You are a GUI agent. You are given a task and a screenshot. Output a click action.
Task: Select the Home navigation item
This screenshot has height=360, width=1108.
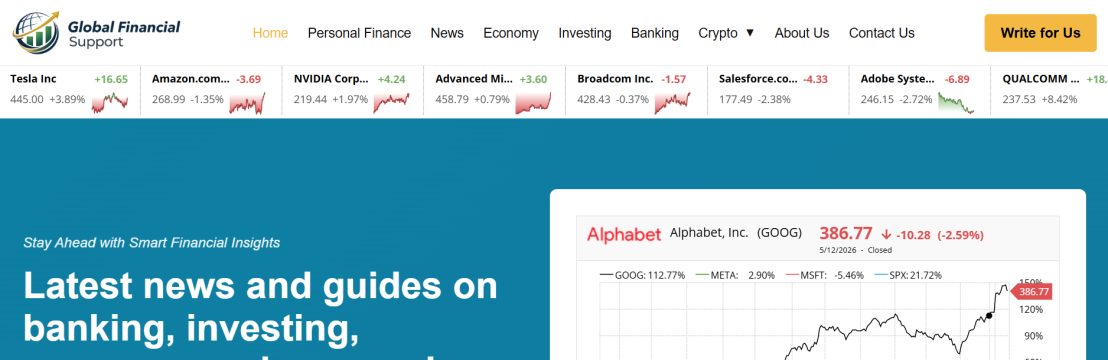click(x=270, y=33)
